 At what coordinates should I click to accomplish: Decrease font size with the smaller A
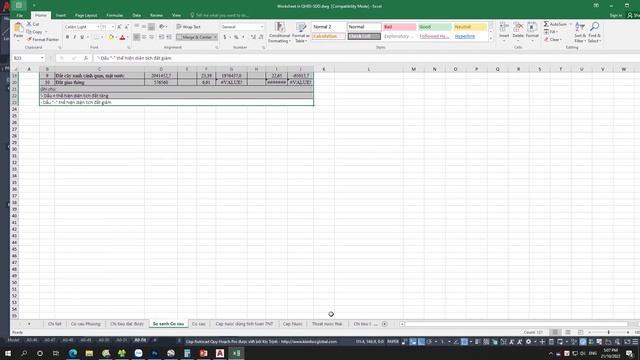pyautogui.click(x=126, y=27)
